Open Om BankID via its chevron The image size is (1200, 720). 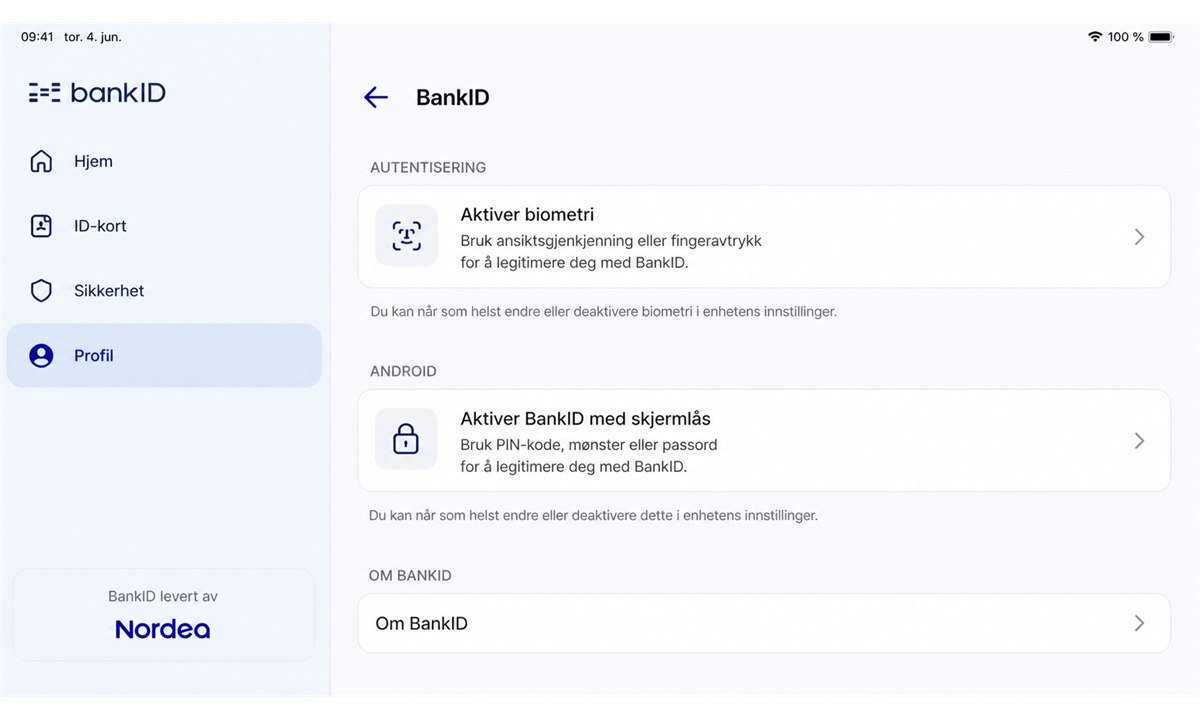pos(1139,623)
